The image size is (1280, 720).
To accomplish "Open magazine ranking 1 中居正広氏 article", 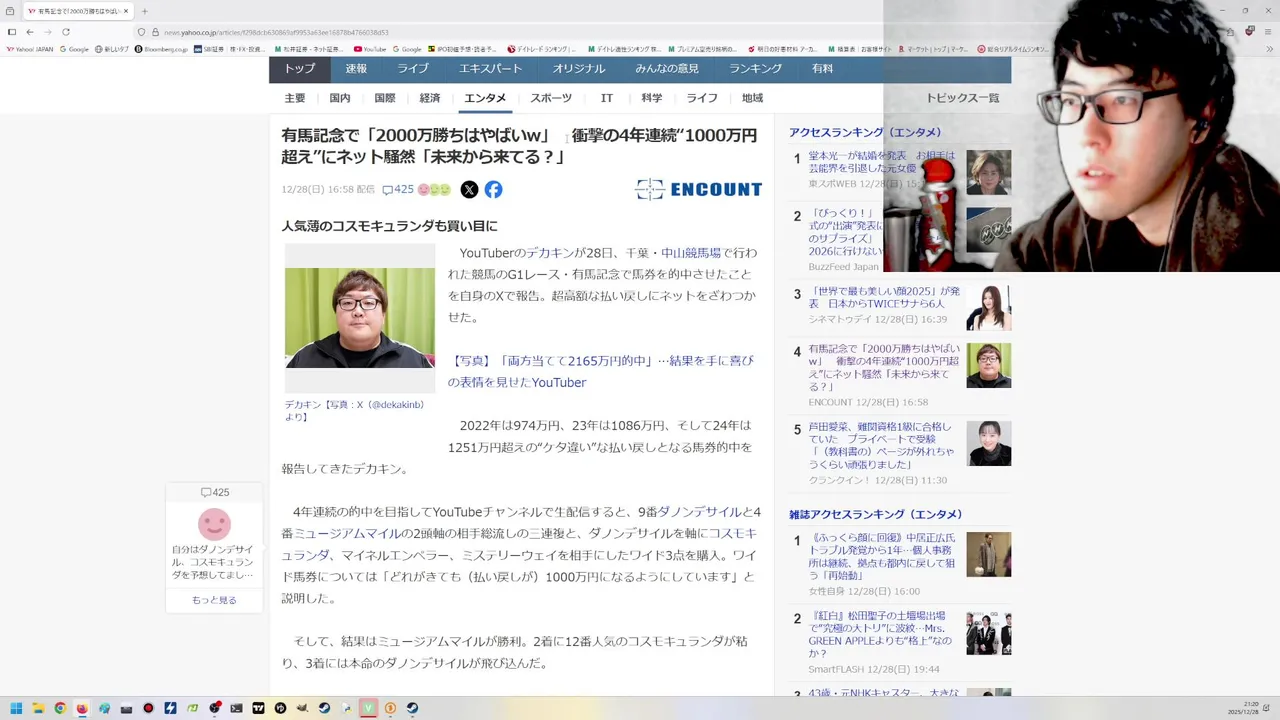I will pyautogui.click(x=881, y=557).
